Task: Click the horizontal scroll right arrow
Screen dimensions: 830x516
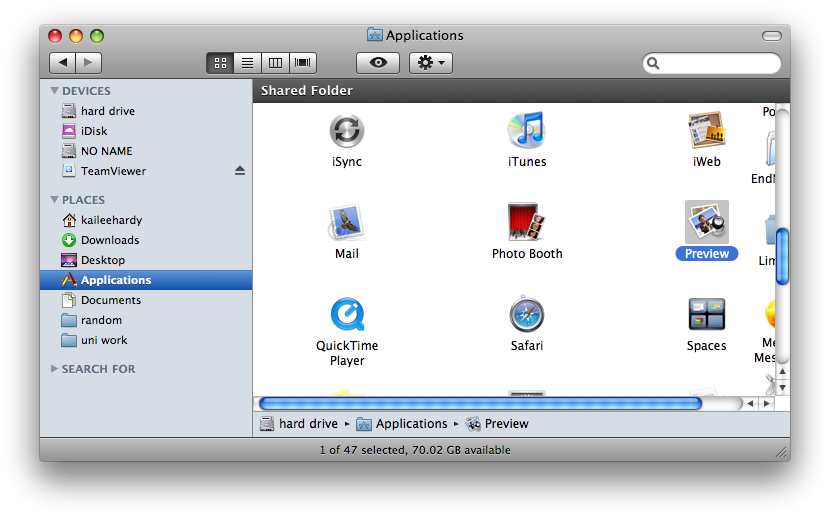Action: pos(766,404)
